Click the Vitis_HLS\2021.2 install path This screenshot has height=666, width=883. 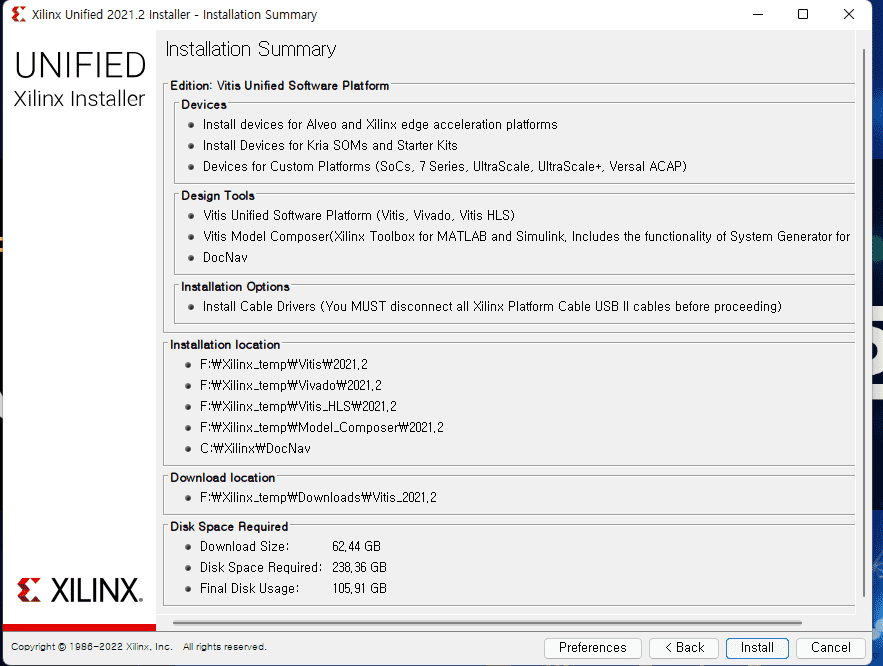pyautogui.click(x=298, y=406)
